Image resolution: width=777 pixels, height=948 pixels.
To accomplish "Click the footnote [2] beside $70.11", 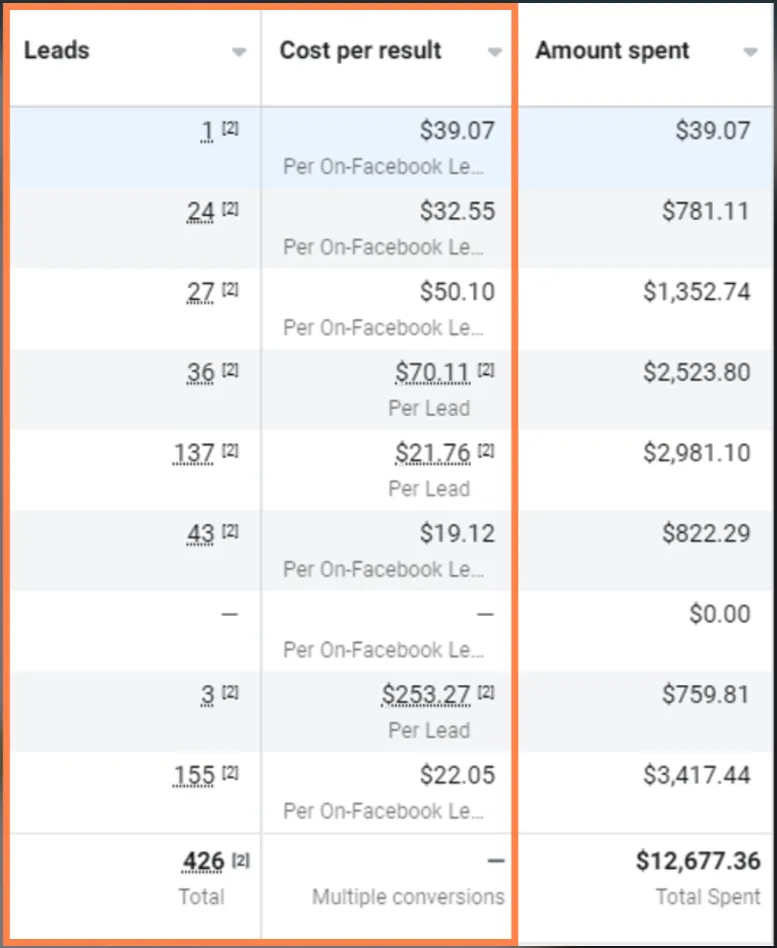I will (x=486, y=369).
